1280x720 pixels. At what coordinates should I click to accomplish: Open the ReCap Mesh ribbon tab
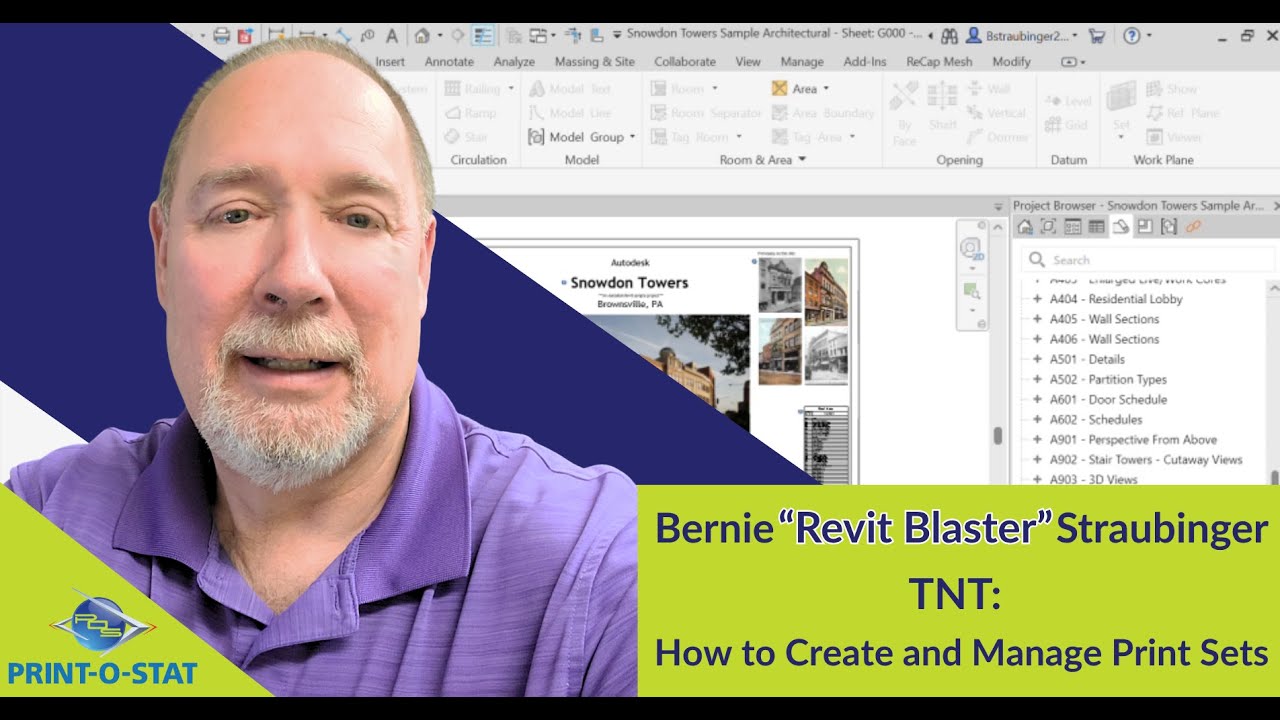[939, 61]
